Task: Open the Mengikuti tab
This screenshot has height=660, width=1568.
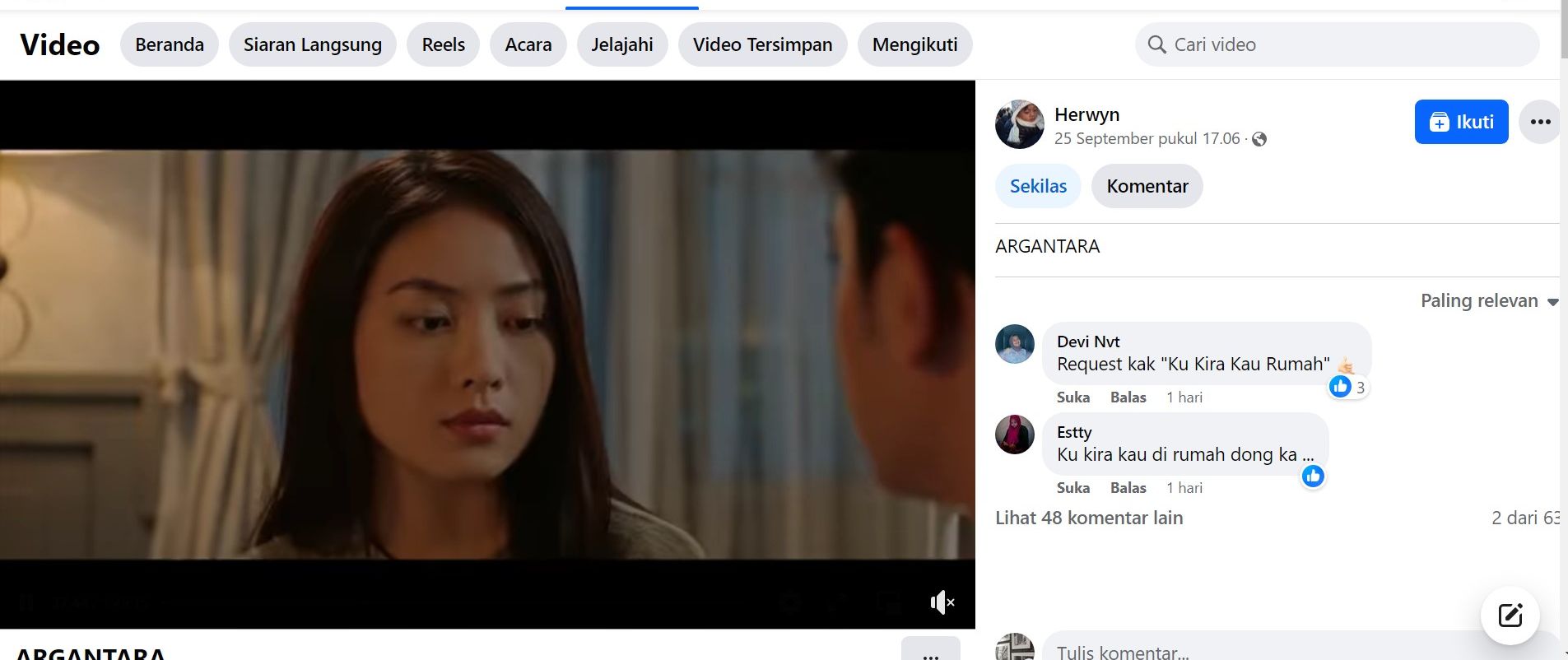Action: (x=915, y=44)
